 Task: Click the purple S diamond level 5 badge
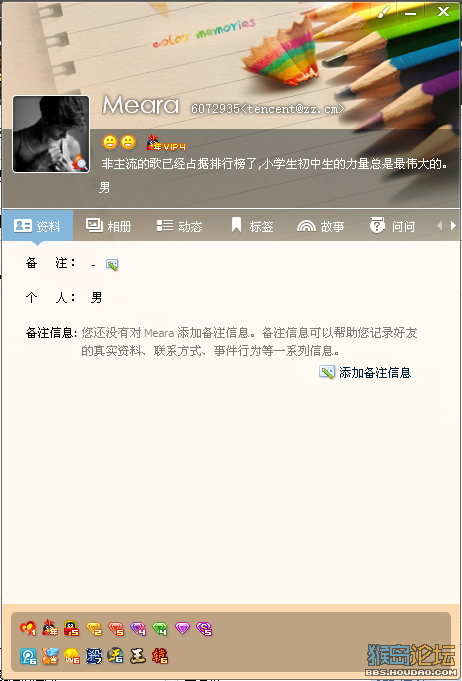pos(204,628)
